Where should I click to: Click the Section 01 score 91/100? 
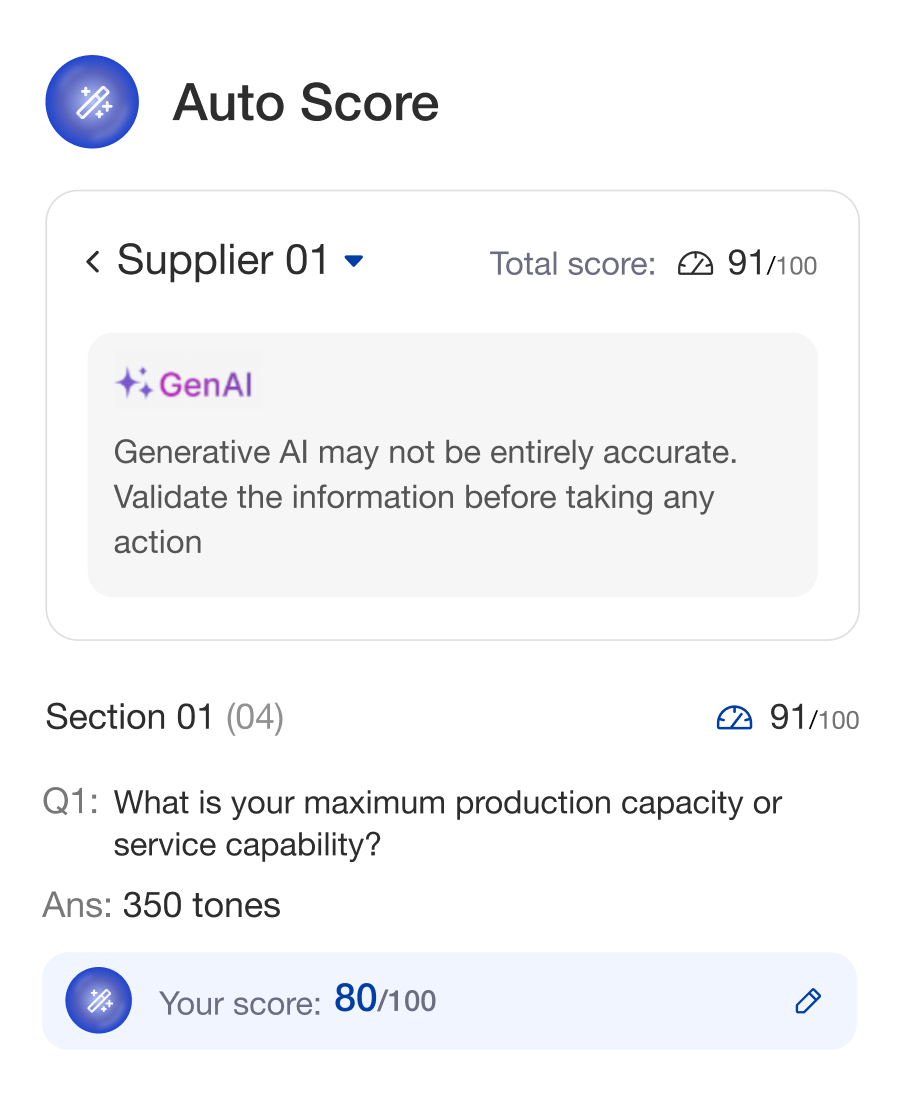813,718
